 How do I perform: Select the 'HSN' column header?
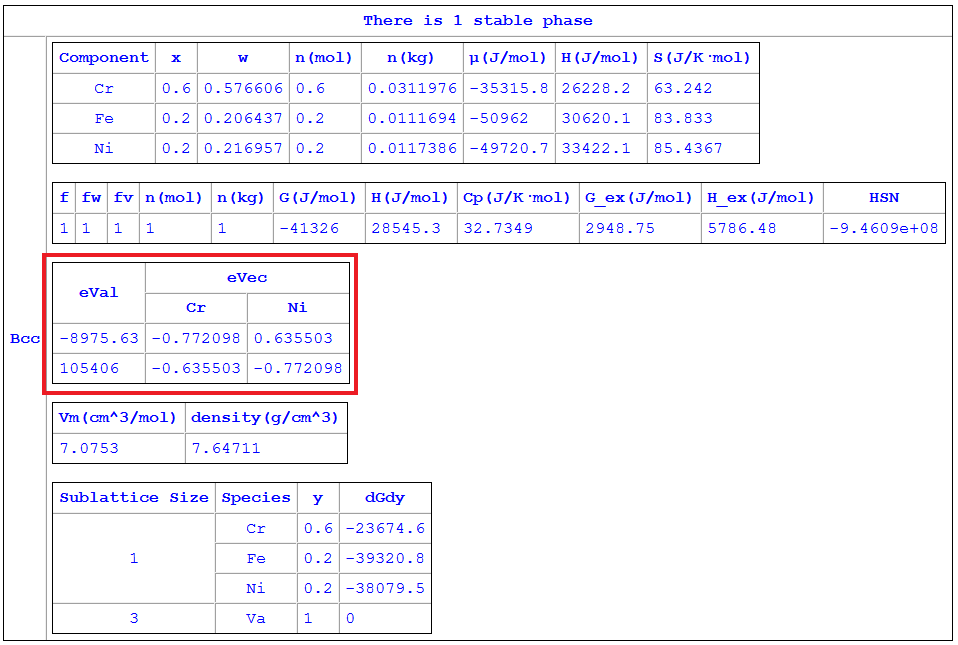coord(883,198)
